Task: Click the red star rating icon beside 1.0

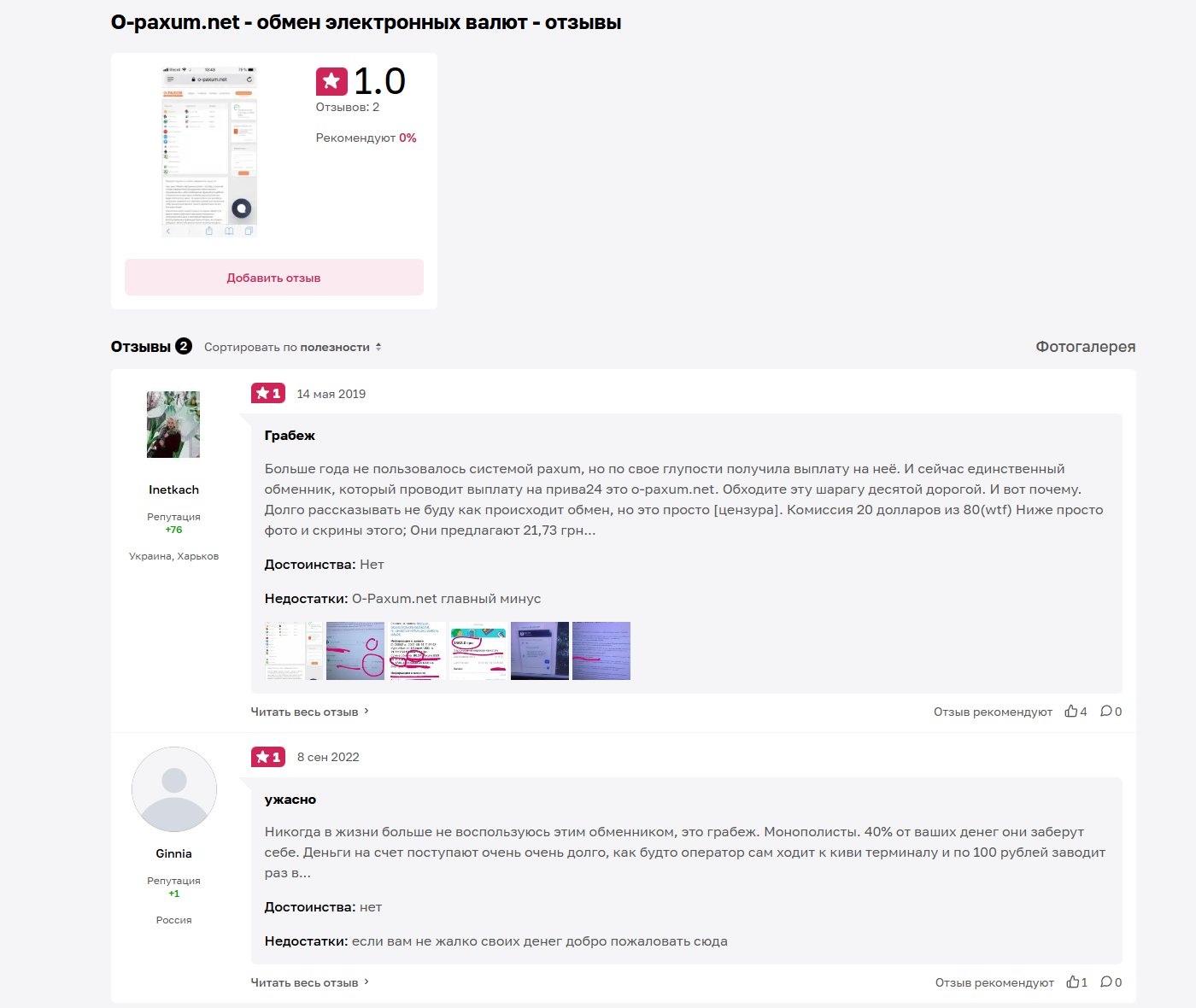Action: [x=331, y=82]
